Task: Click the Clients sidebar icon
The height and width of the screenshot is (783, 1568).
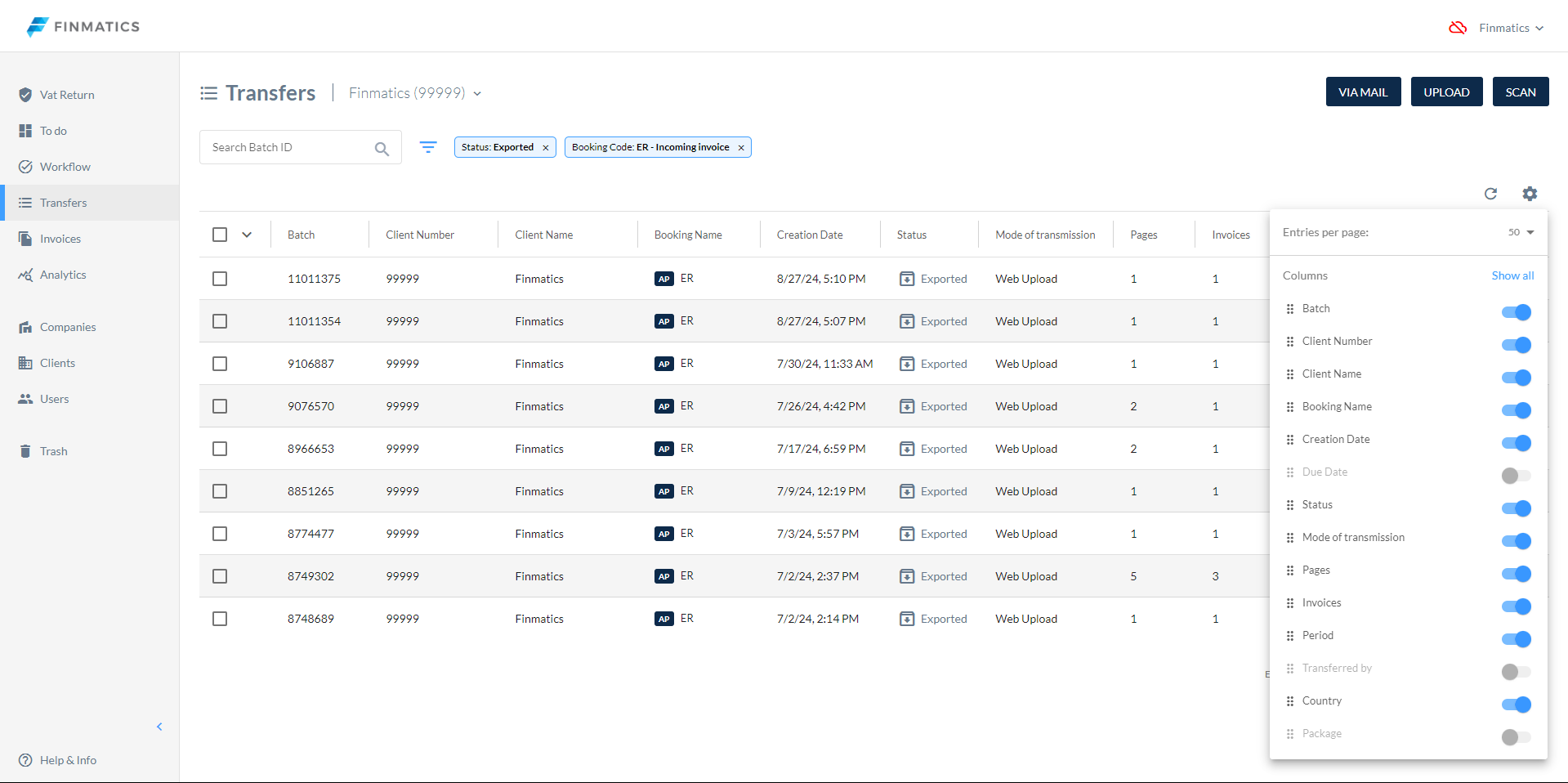Action: 25,363
